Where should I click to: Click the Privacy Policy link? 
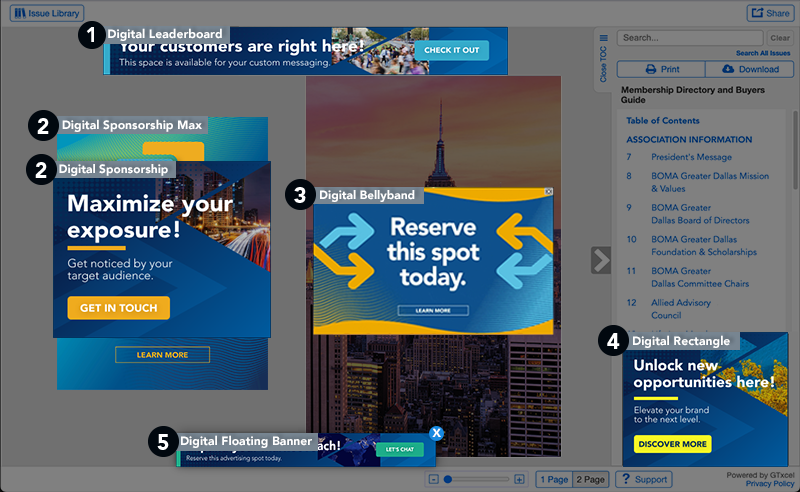[x=770, y=484]
